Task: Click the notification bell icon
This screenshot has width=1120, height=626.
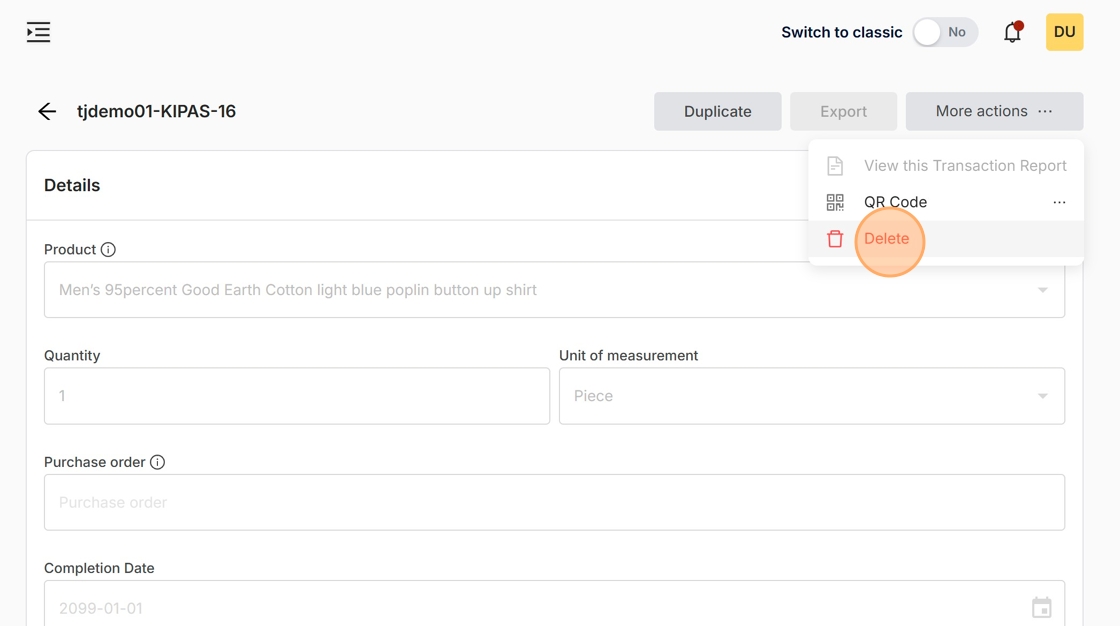Action: [x=1012, y=32]
